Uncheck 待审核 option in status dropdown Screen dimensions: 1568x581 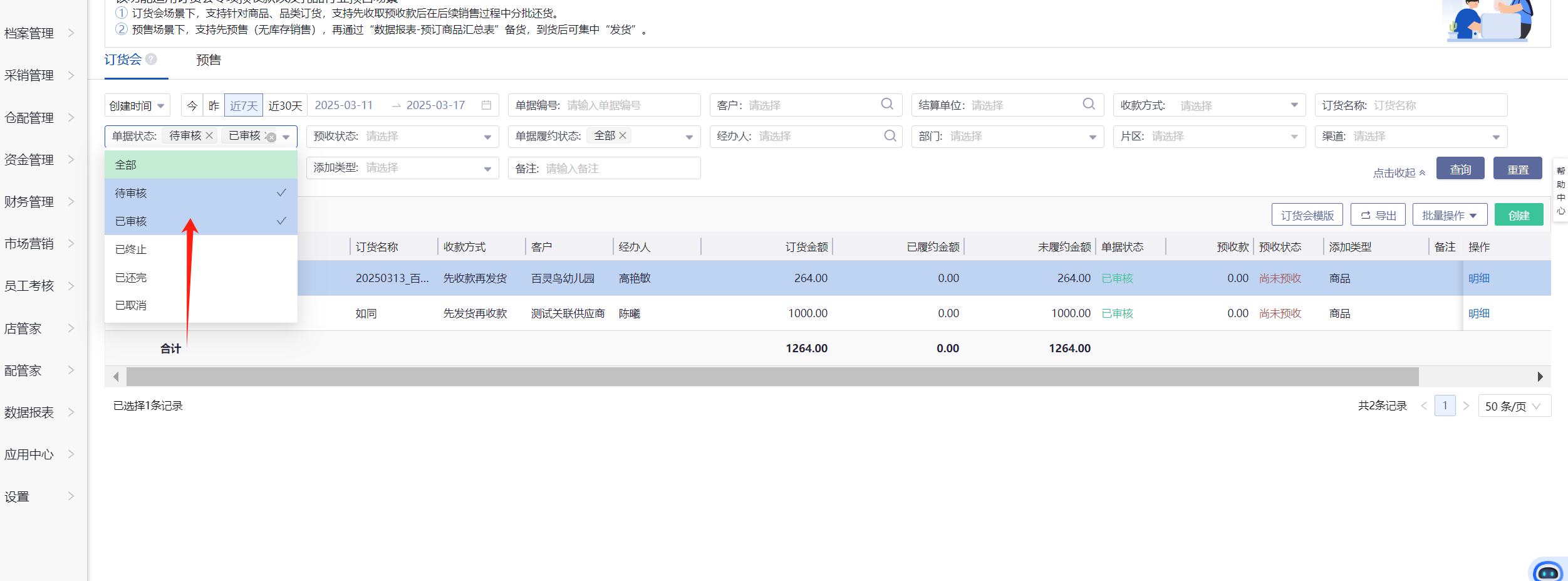point(200,193)
